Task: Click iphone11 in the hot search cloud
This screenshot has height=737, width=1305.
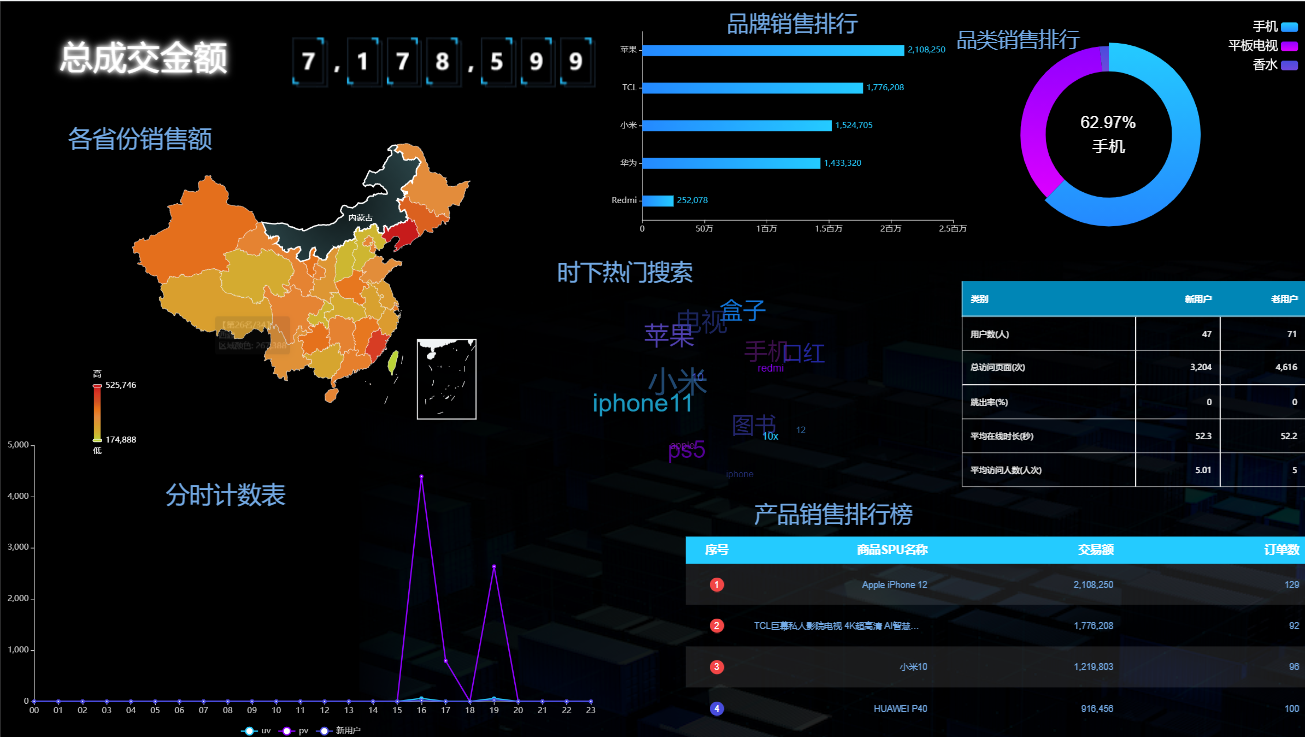Action: point(643,404)
